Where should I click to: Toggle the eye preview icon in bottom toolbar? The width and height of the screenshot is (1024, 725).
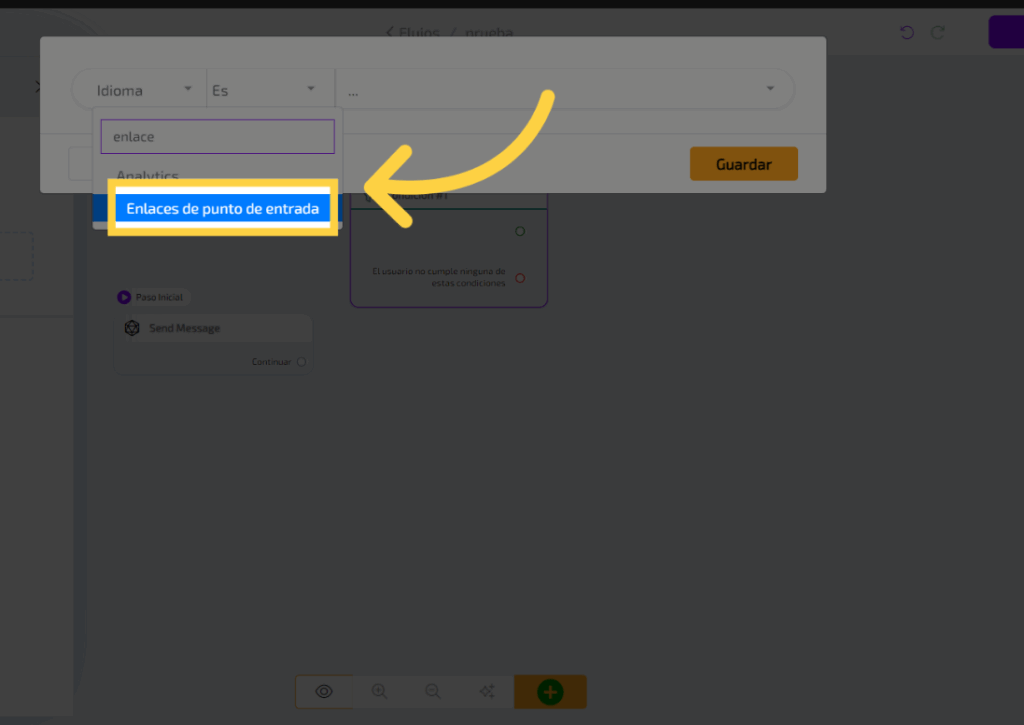[x=324, y=691]
